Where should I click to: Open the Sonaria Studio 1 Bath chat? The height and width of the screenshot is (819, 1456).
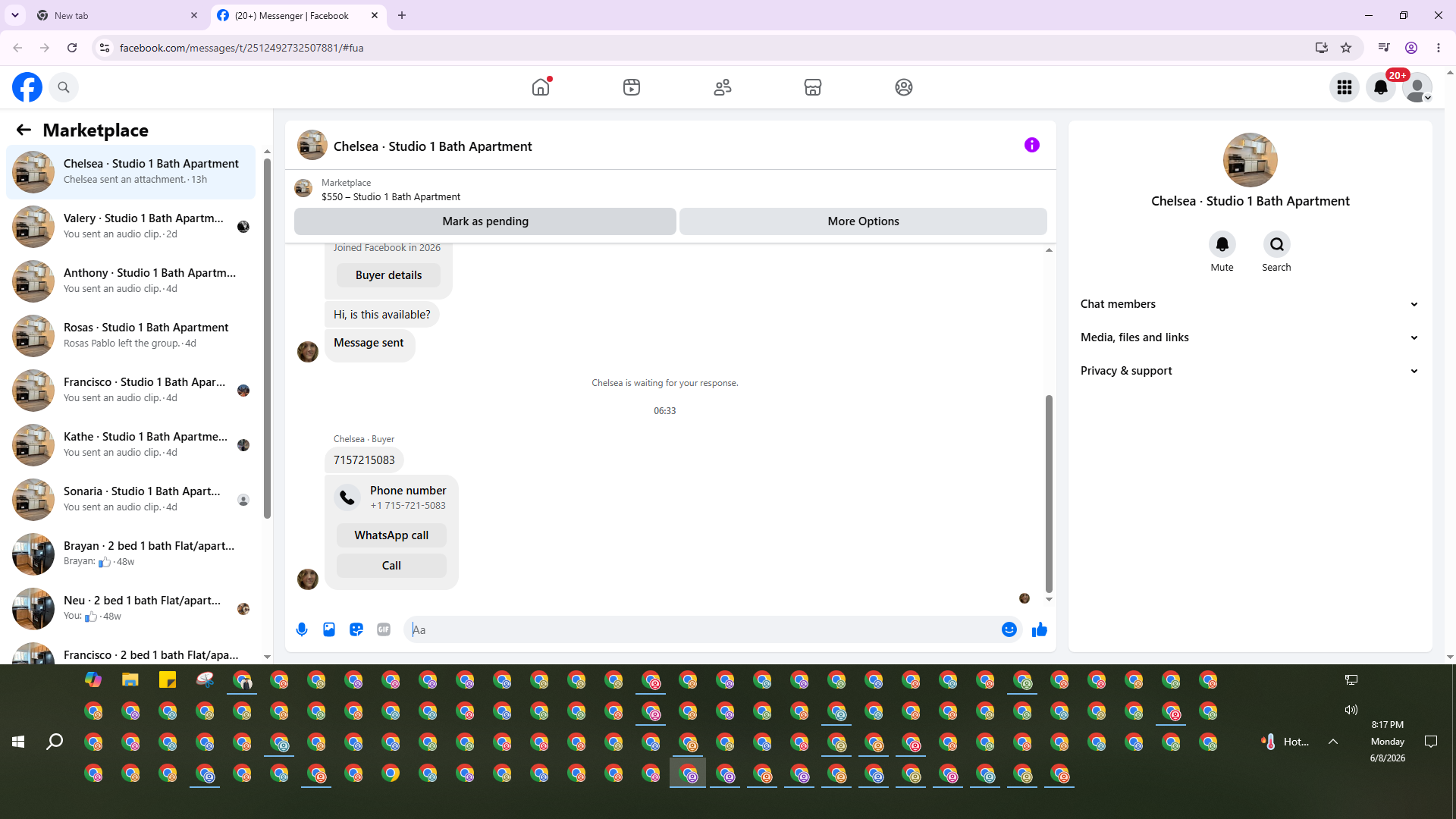coord(130,500)
